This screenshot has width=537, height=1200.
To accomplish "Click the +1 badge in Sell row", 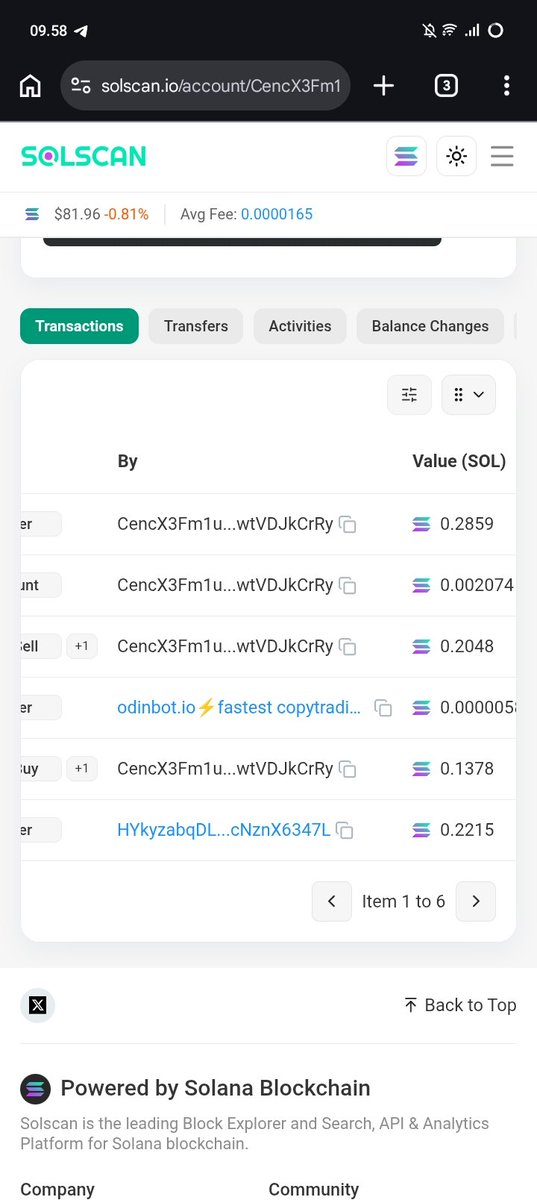I will point(82,646).
